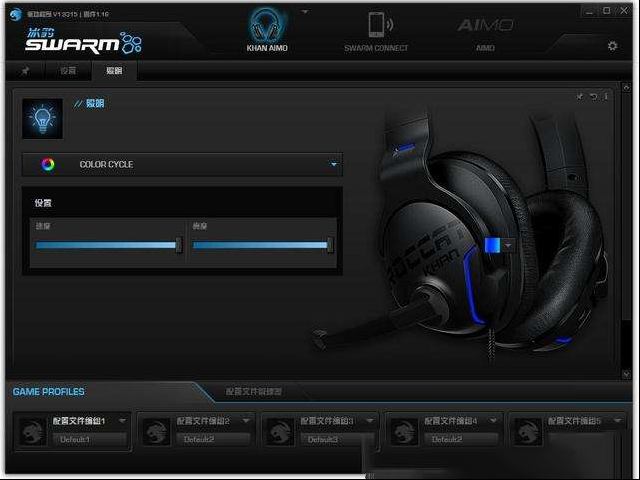Pick the blue color swatch on headset
640x480 pixels.
point(492,246)
